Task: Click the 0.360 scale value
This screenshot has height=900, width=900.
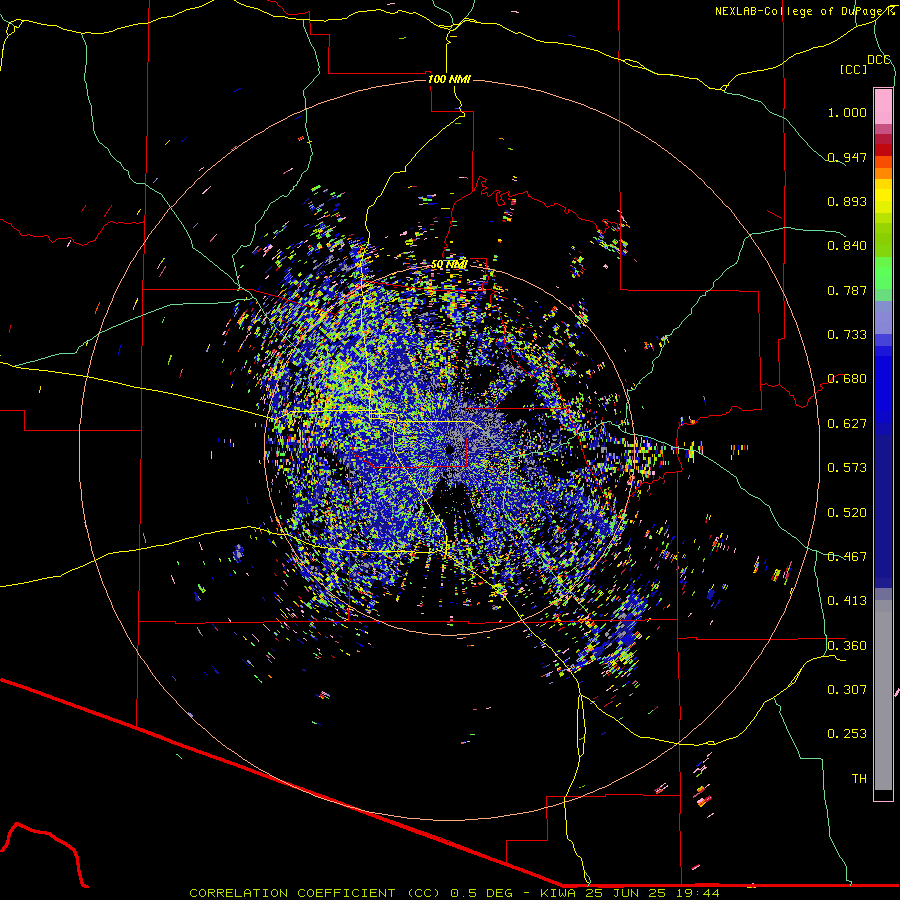Action: 847,645
